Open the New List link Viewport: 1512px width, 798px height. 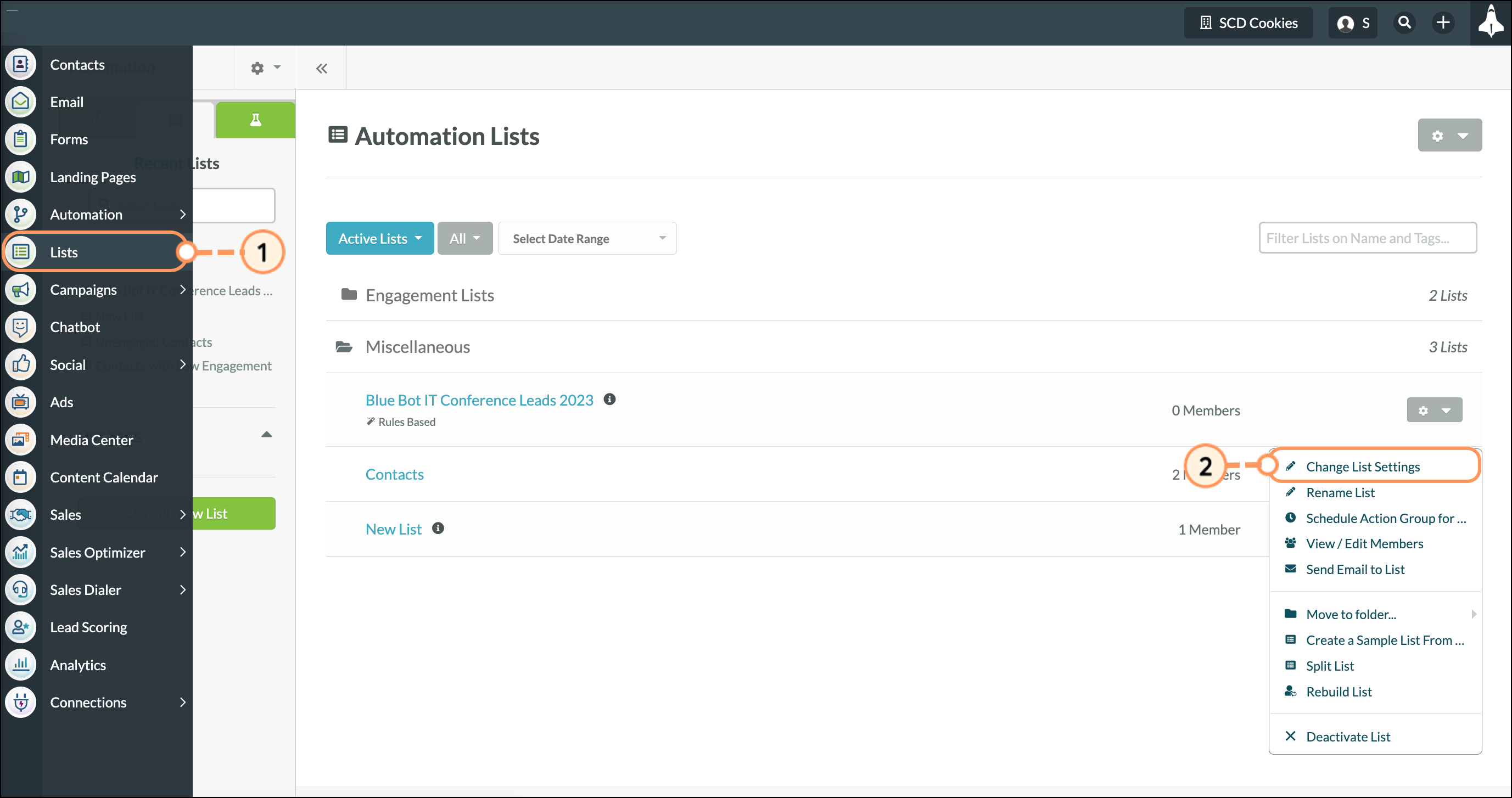pos(393,529)
